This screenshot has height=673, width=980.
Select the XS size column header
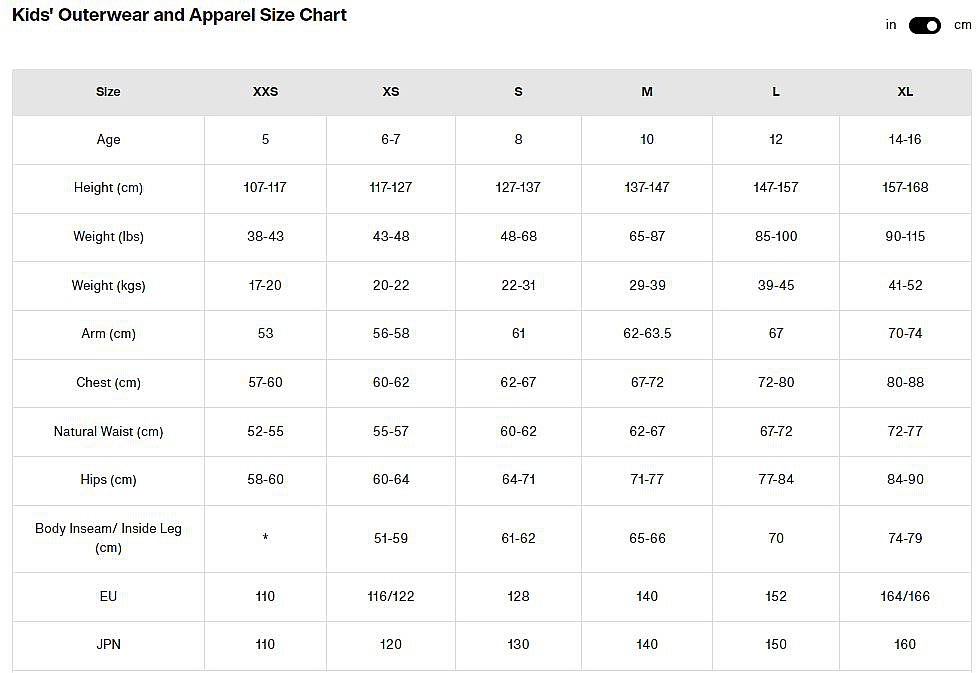tap(391, 91)
